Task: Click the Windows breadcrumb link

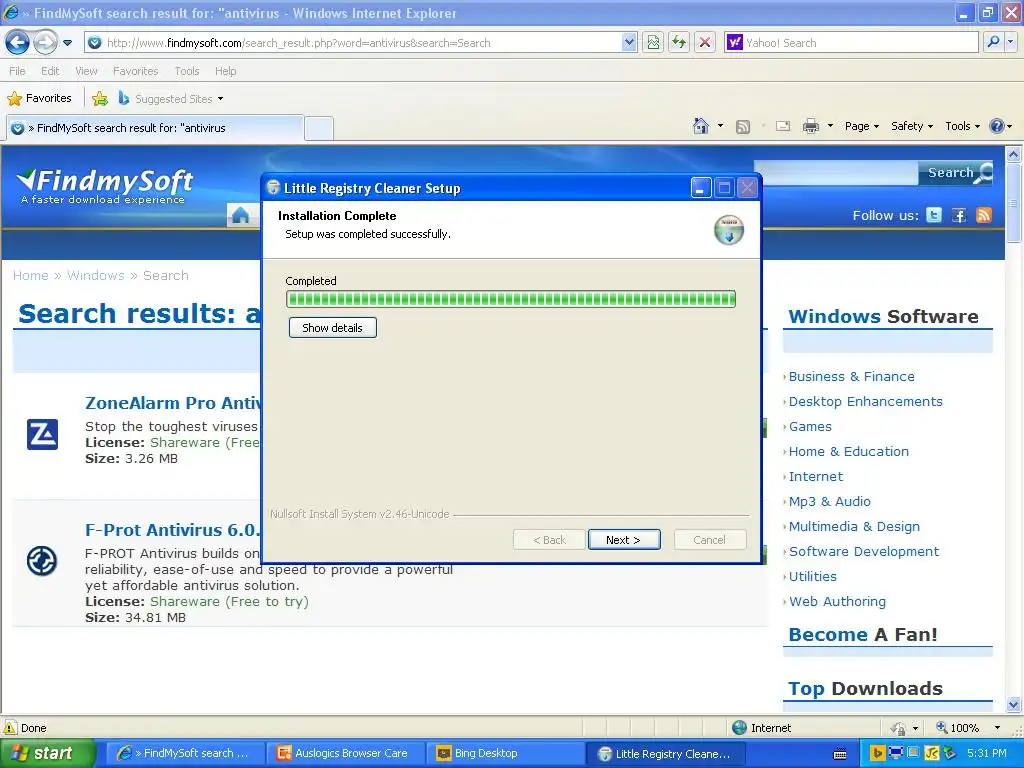Action: [95, 276]
